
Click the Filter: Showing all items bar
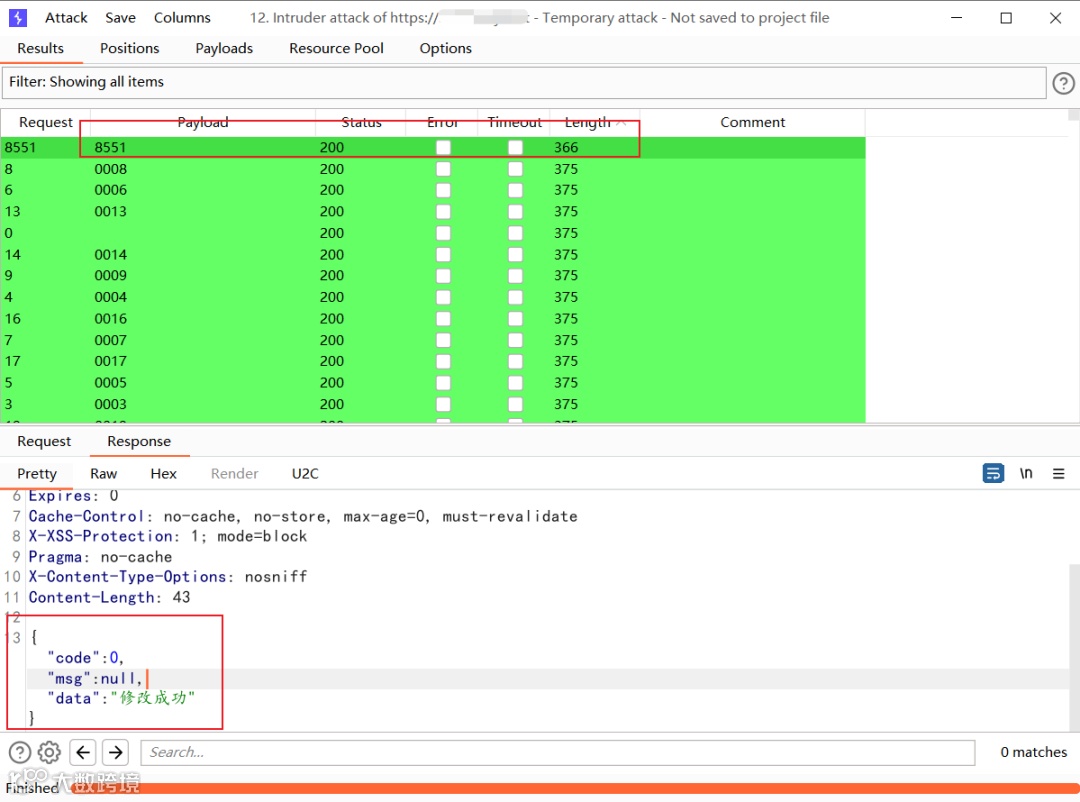tap(523, 83)
